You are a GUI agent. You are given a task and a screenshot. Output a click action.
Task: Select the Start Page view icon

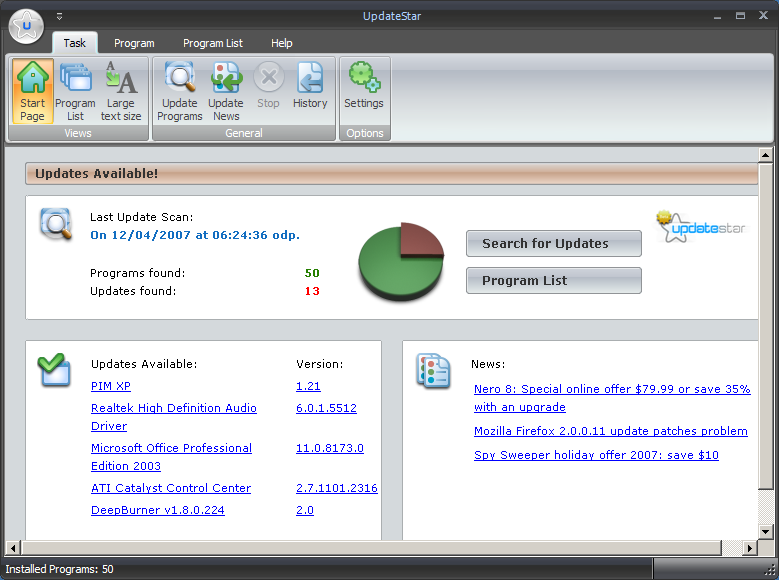click(33, 91)
